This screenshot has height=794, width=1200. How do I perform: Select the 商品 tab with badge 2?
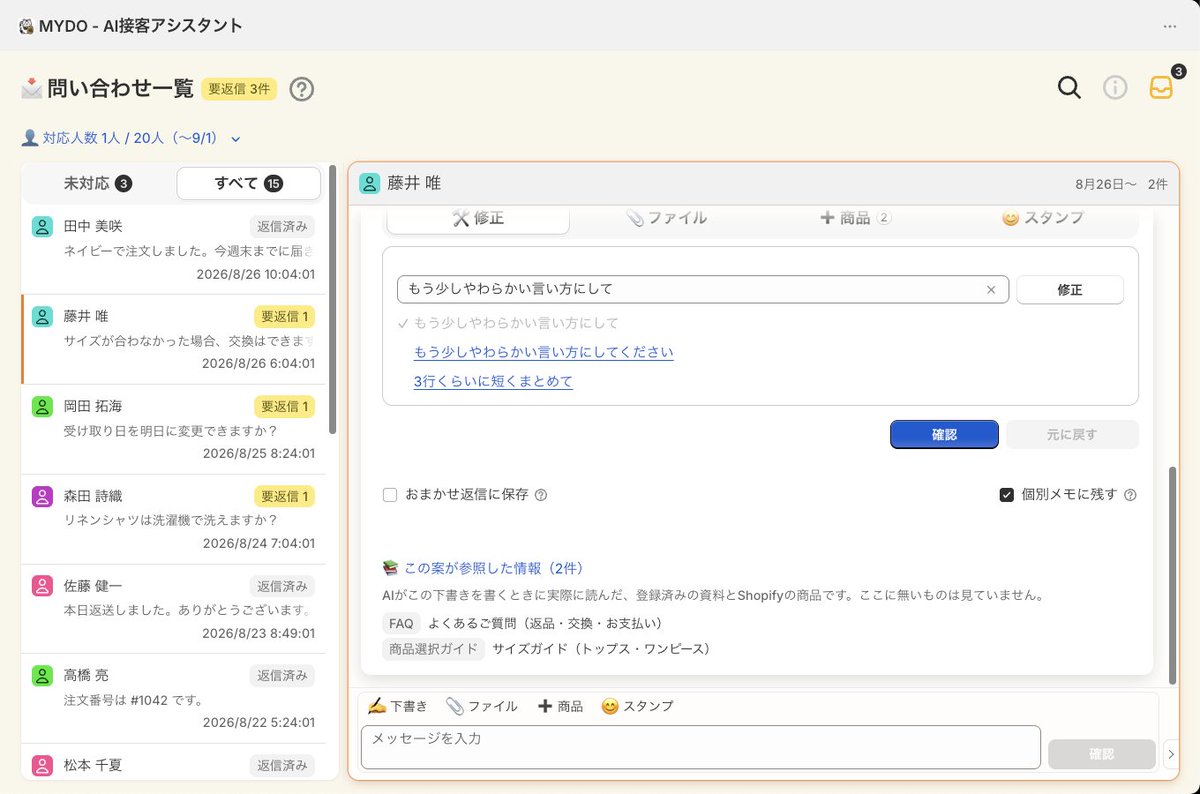[x=855, y=218]
